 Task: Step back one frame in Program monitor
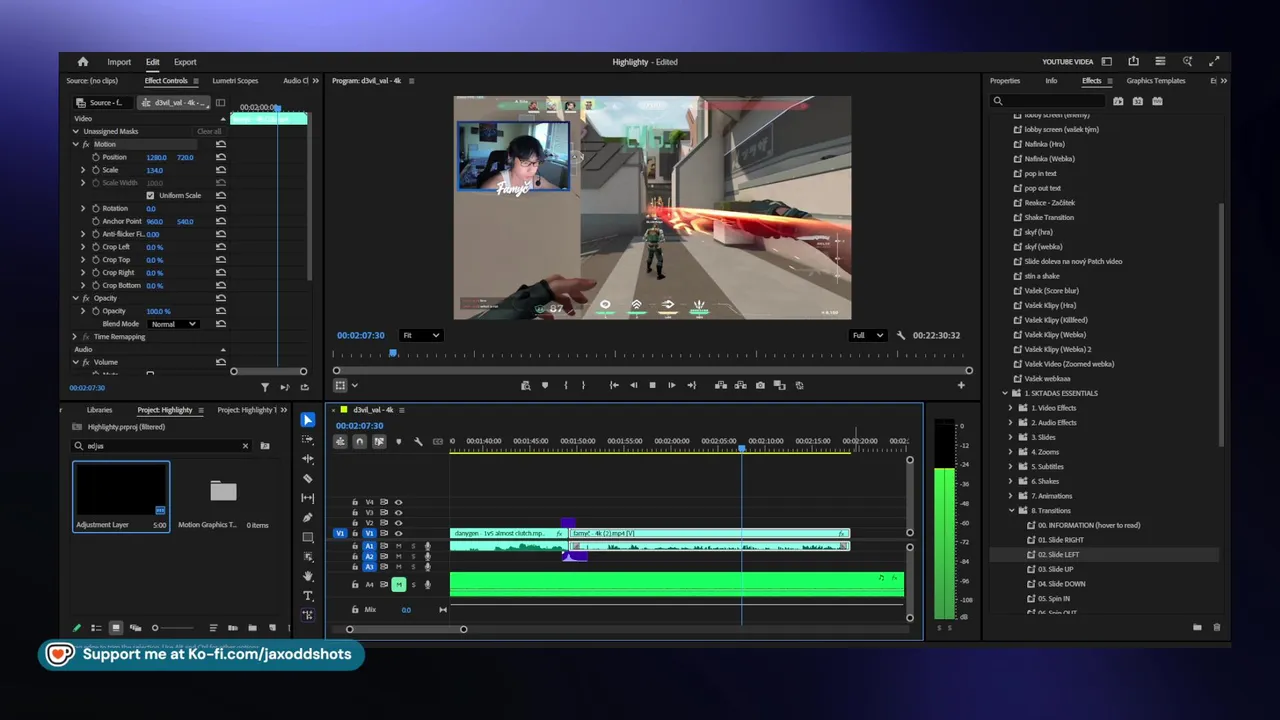pos(633,385)
